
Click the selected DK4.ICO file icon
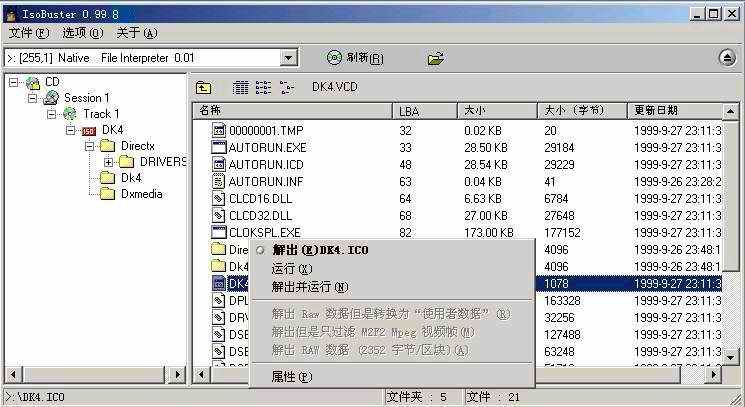click(219, 284)
